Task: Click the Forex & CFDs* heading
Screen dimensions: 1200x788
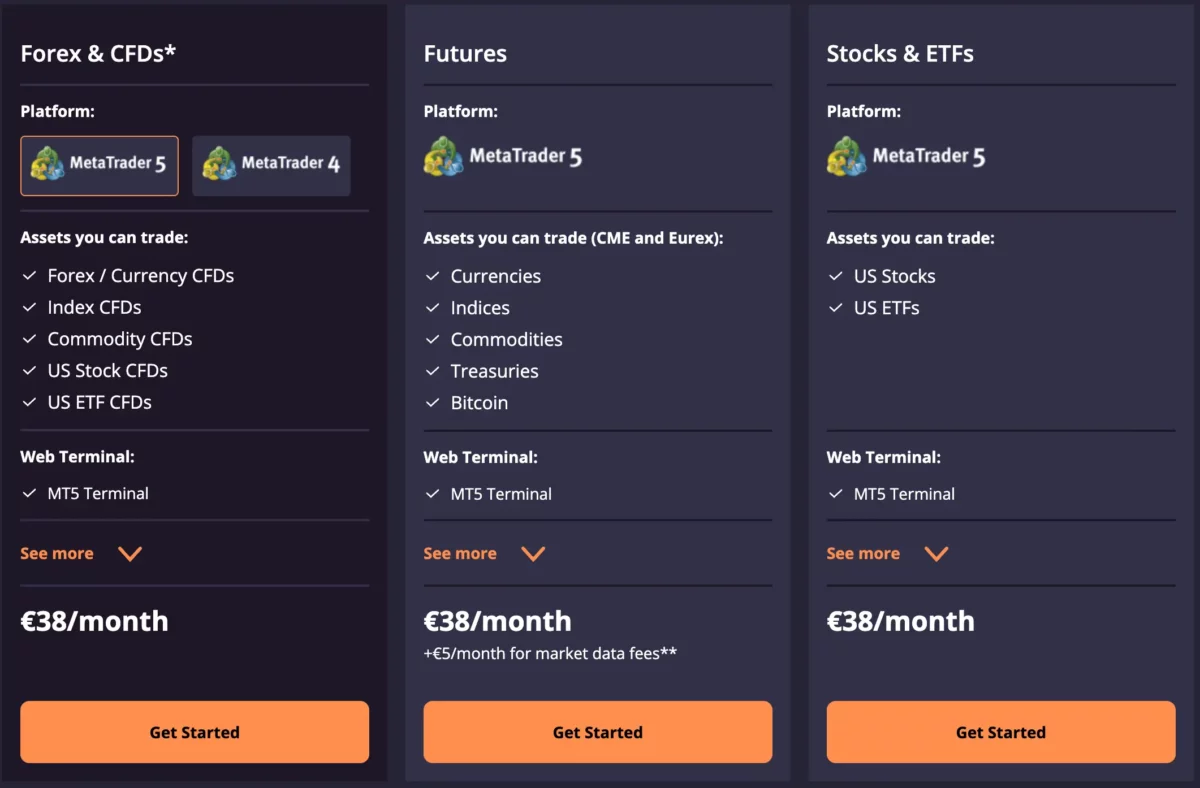Action: [x=98, y=53]
